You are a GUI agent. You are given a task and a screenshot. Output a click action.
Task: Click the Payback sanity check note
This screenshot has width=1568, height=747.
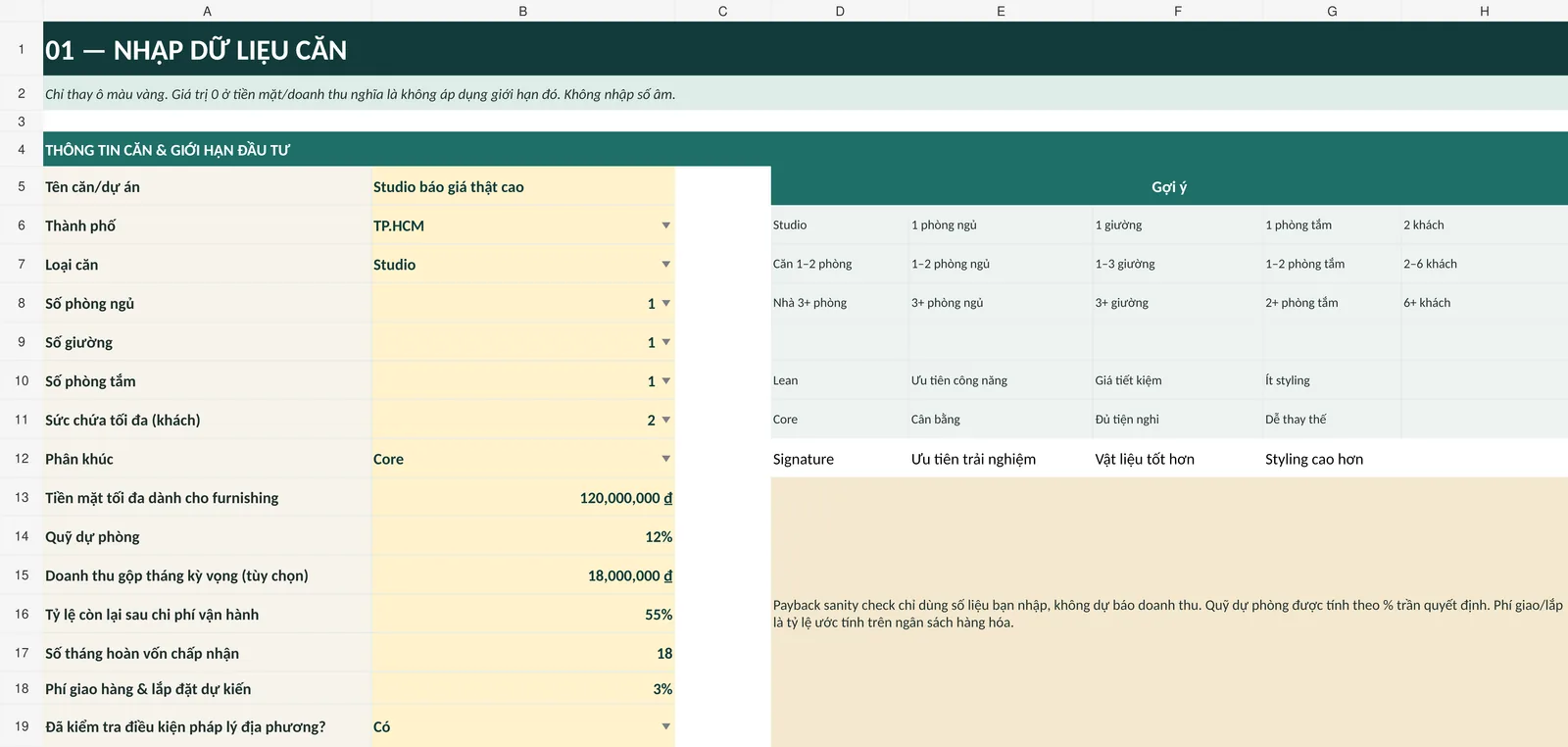tap(1168, 614)
